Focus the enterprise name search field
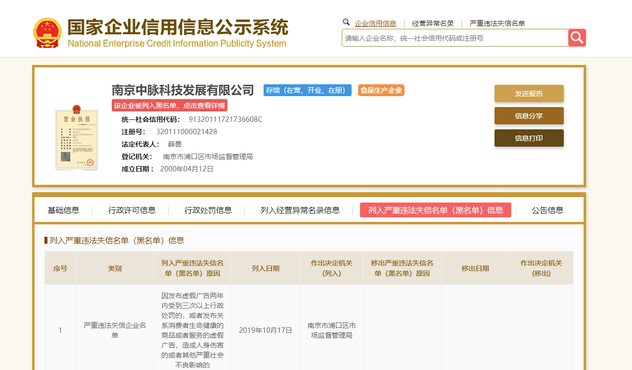The image size is (632, 370). (455, 38)
